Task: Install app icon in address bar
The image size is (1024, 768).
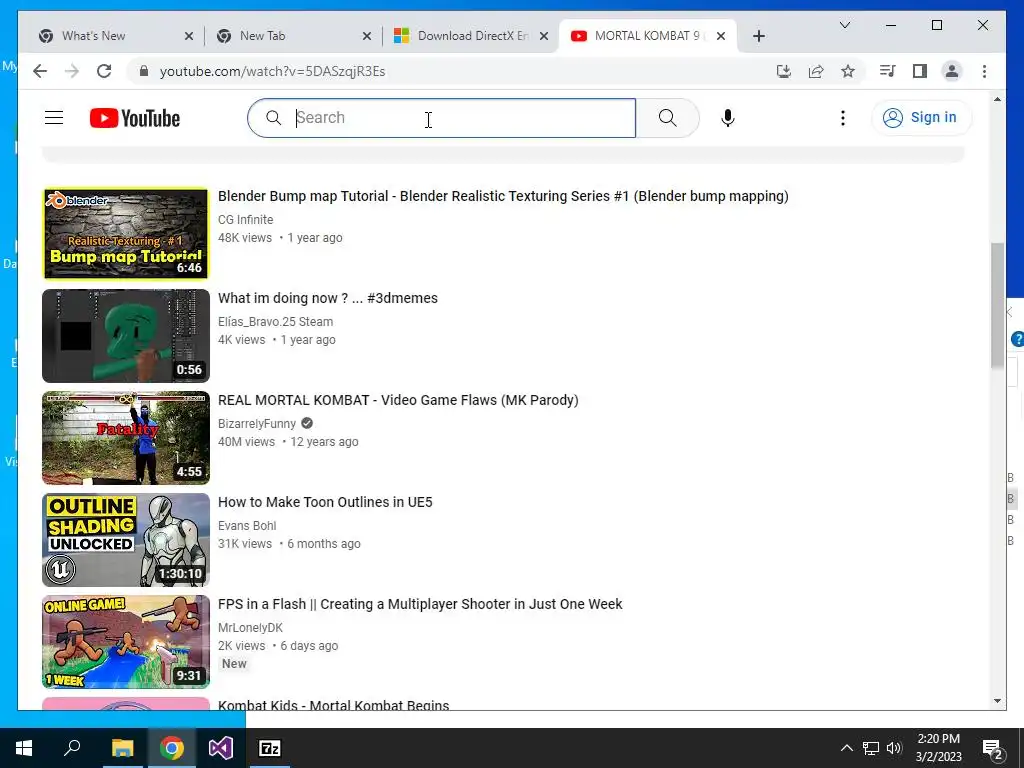Action: (784, 71)
